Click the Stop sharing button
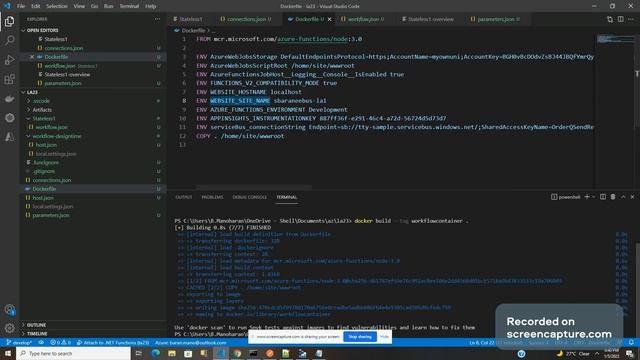 pyautogui.click(x=360, y=337)
